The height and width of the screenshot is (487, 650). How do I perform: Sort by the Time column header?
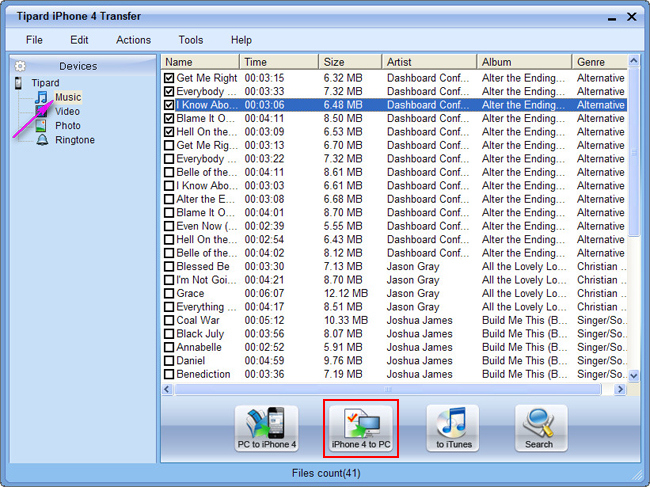(279, 62)
